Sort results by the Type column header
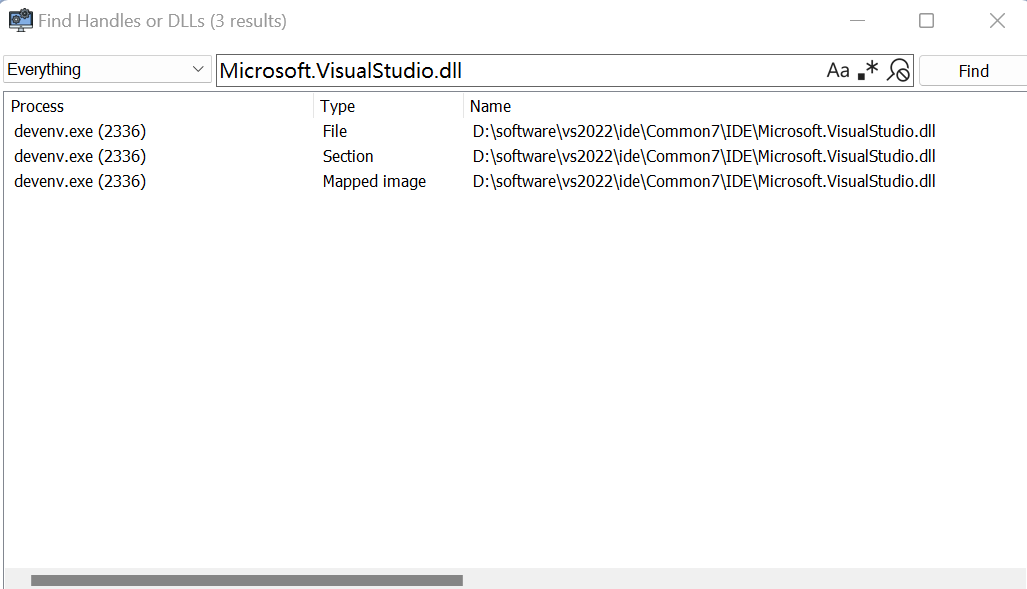This screenshot has height=589, width=1027. (x=388, y=106)
